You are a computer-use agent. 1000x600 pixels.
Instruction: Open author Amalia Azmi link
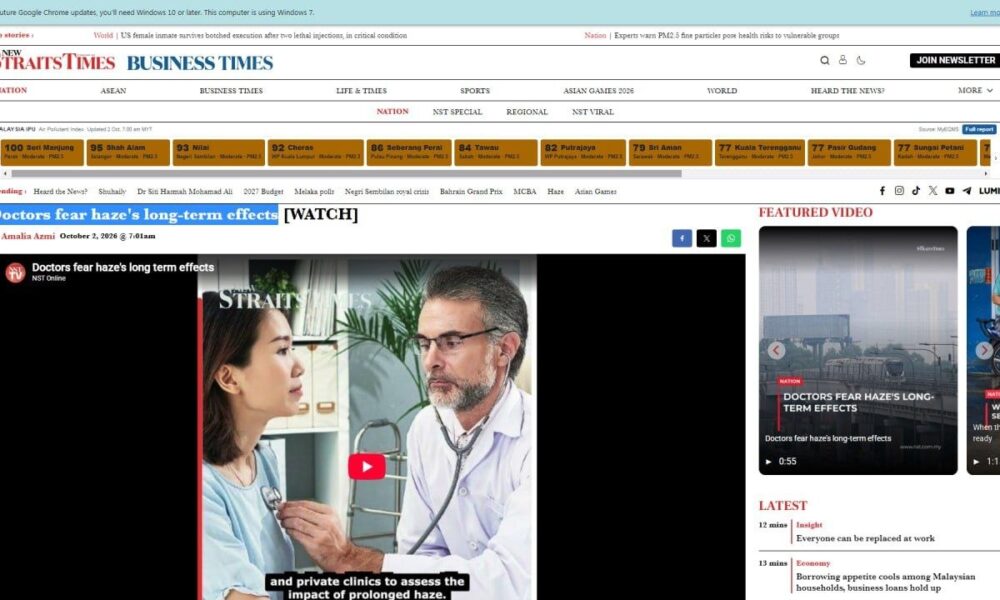pos(28,236)
